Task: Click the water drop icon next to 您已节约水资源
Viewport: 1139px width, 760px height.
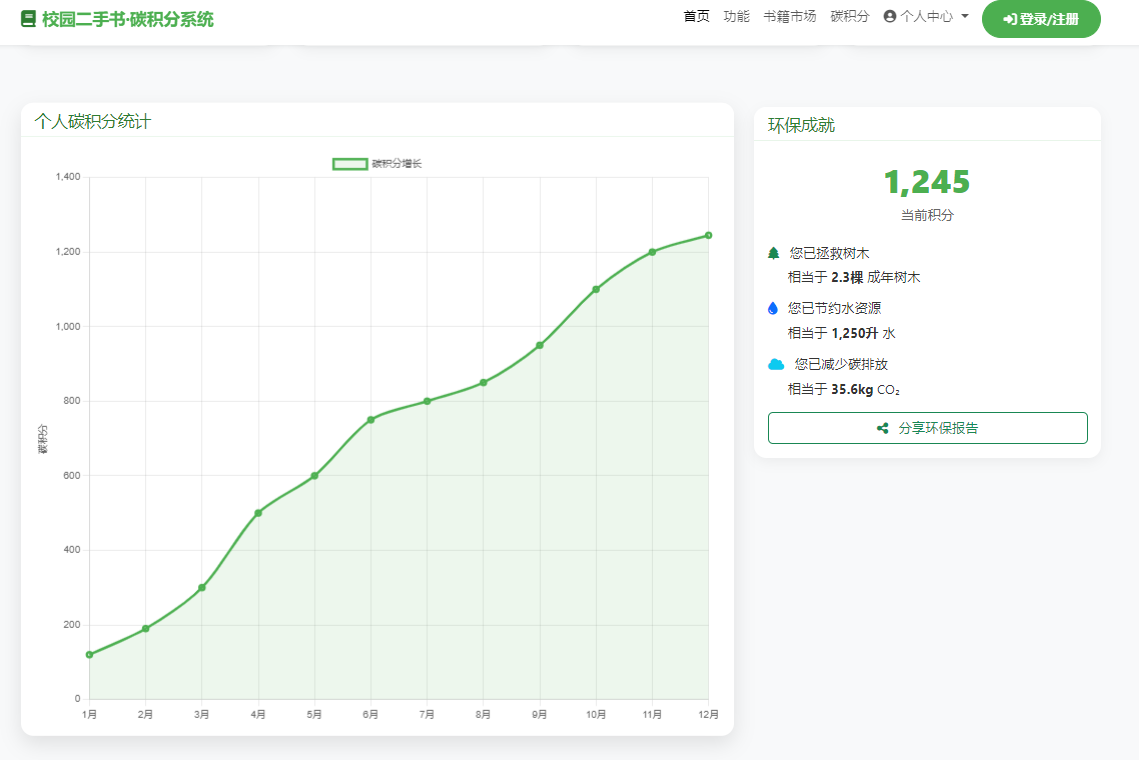Action: click(773, 308)
